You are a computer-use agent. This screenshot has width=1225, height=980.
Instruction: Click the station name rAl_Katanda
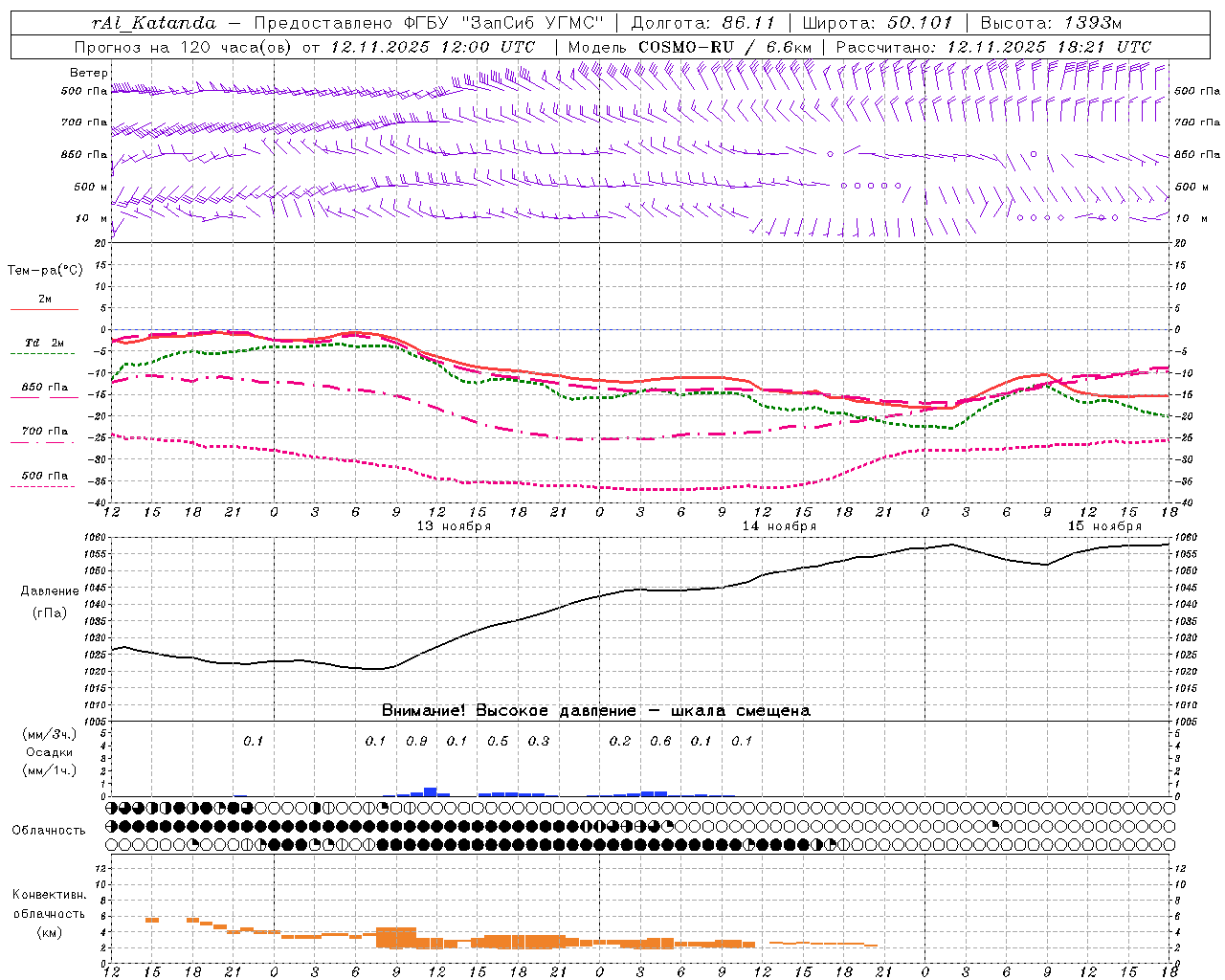(154, 23)
